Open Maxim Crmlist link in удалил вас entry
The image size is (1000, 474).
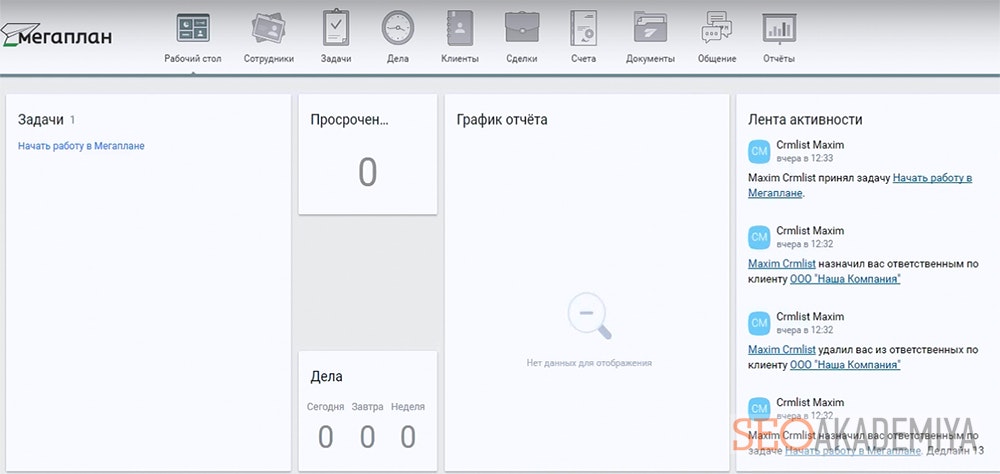point(782,350)
